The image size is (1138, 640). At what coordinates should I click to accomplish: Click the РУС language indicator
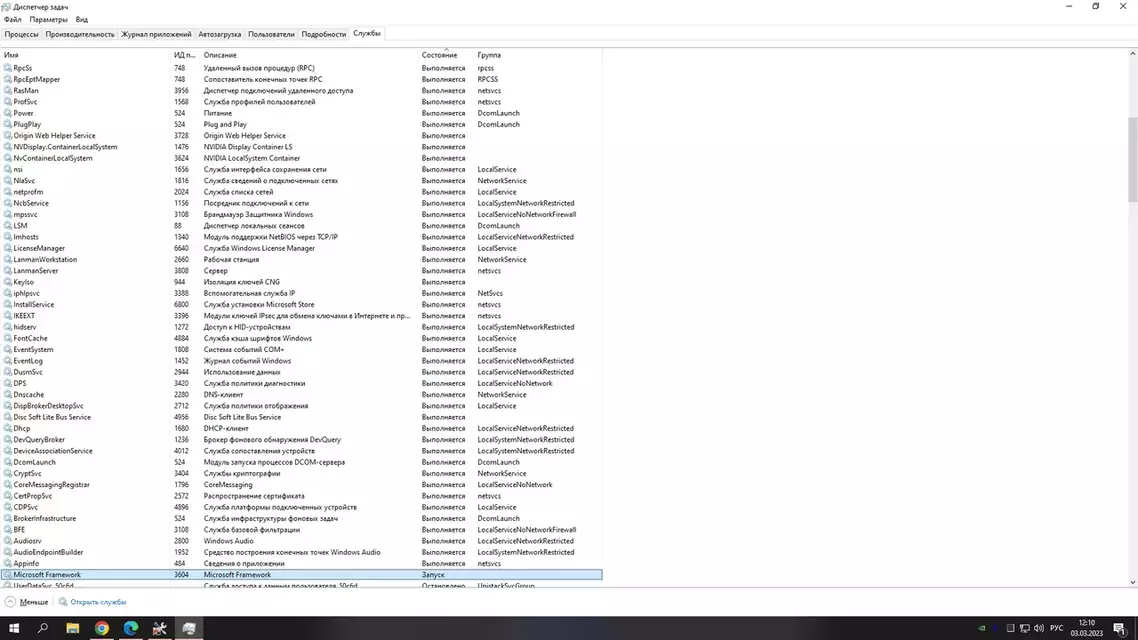[1057, 628]
